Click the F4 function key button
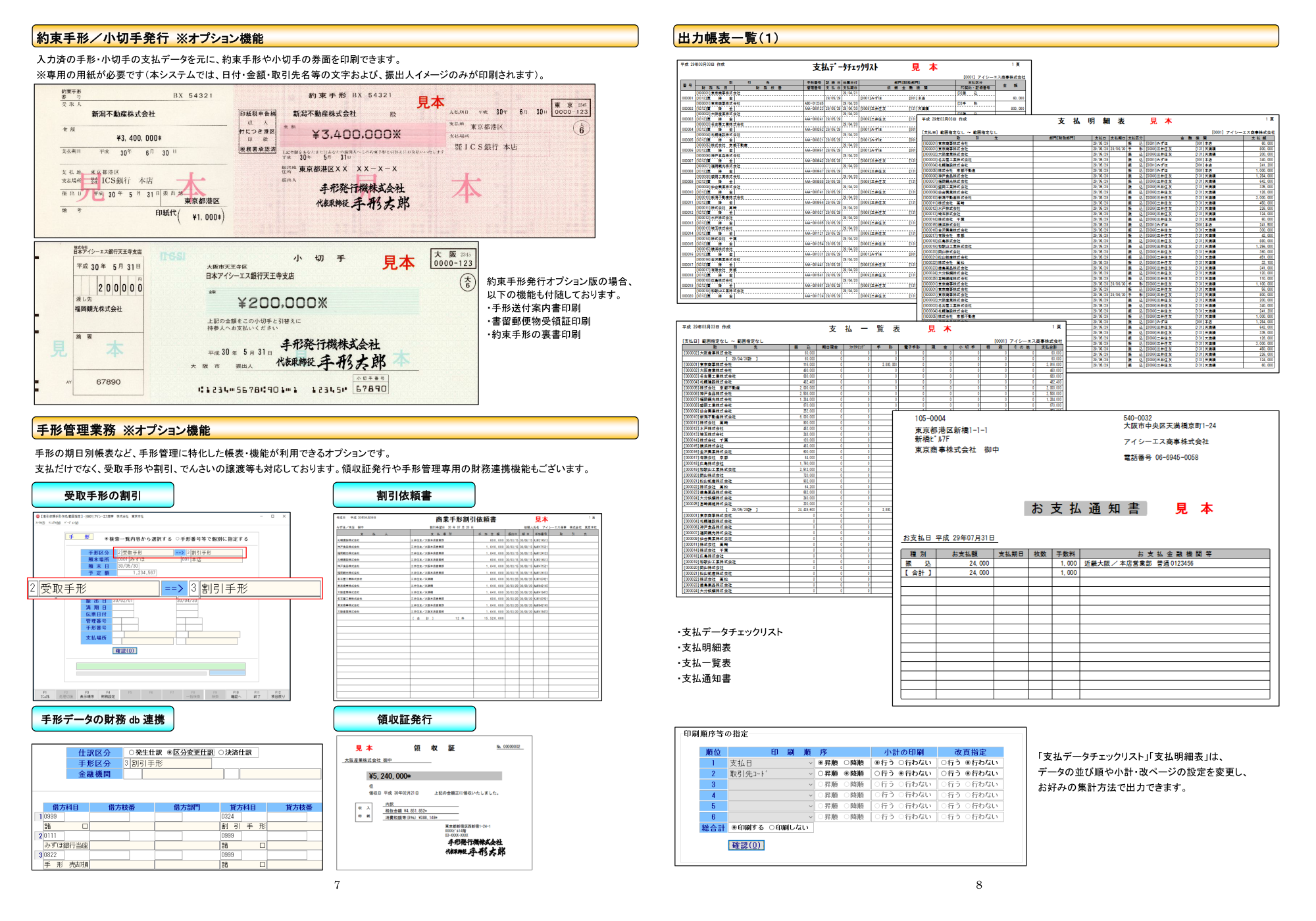Screen dimensions: 1316x921 click(x=108, y=695)
